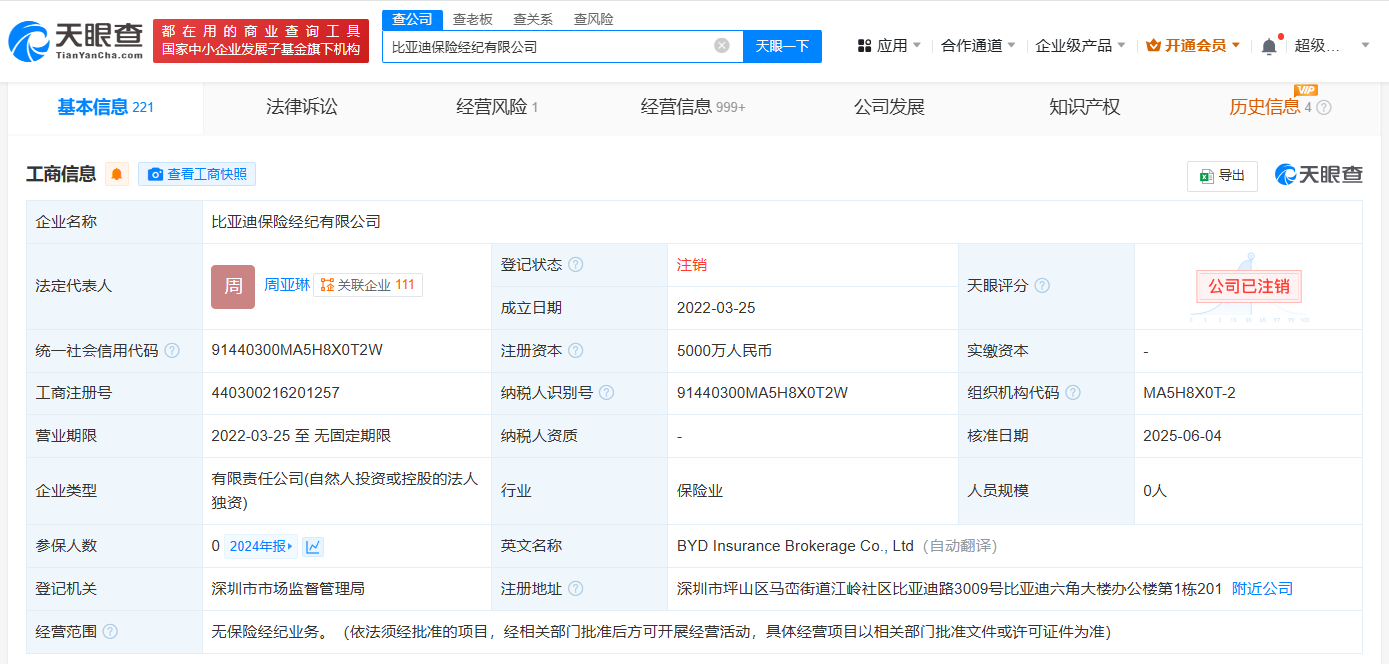1389x664 pixels.
Task: Click the 导出 export button
Action: click(1222, 175)
